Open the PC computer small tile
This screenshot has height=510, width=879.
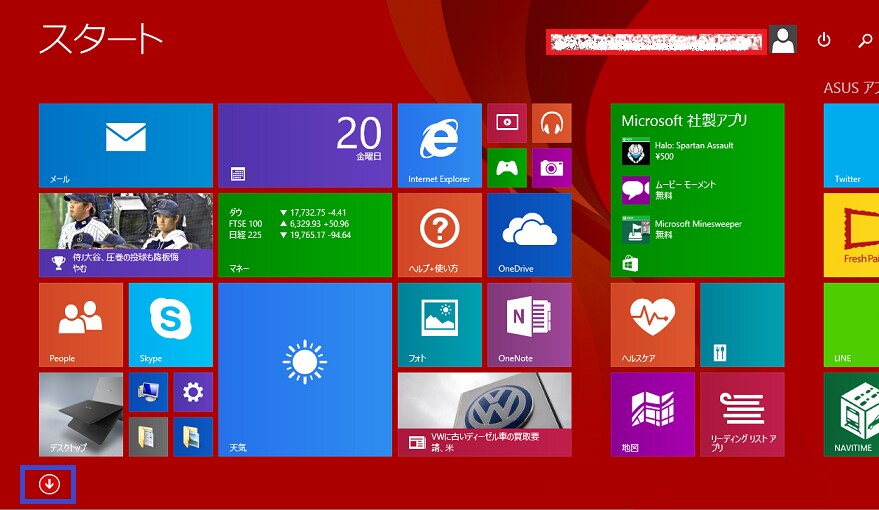(x=148, y=392)
